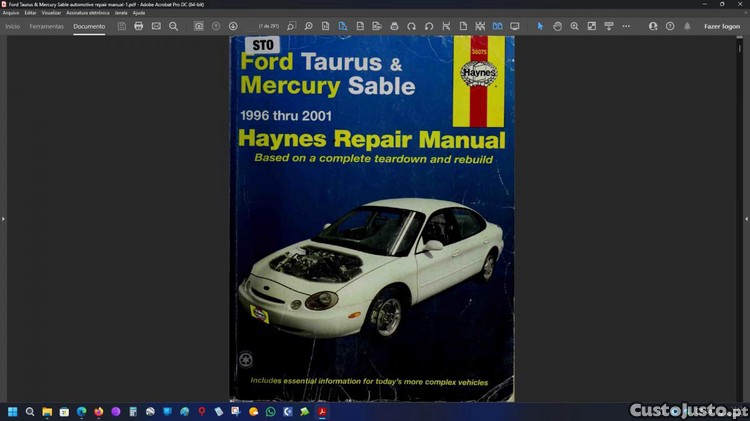Go to previous page with up arrow
Image resolution: width=750 pixels, height=421 pixels.
pos(216,26)
